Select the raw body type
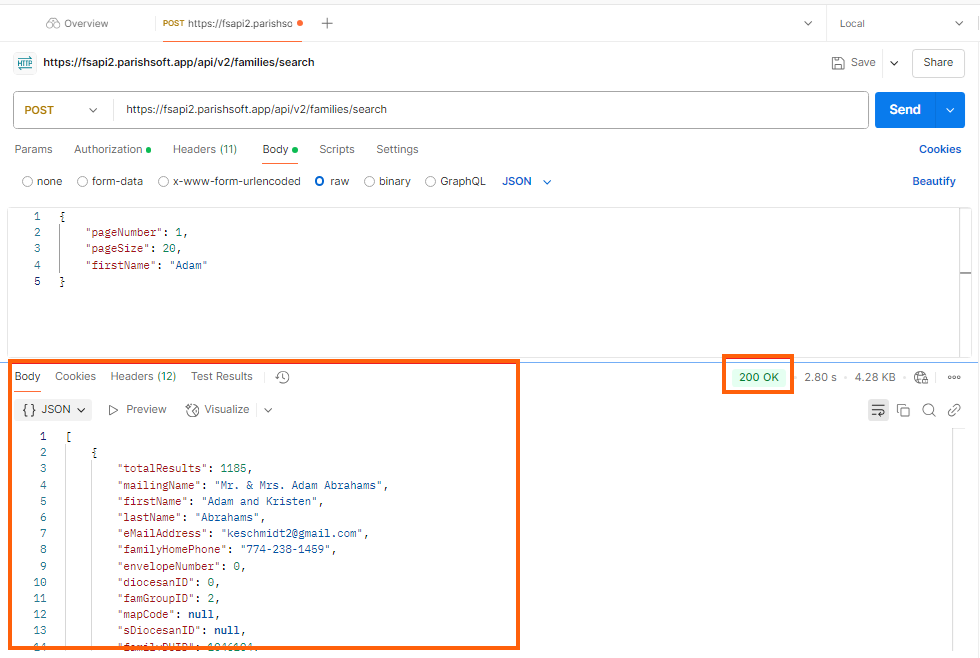The height and width of the screenshot is (658, 980). [x=332, y=181]
